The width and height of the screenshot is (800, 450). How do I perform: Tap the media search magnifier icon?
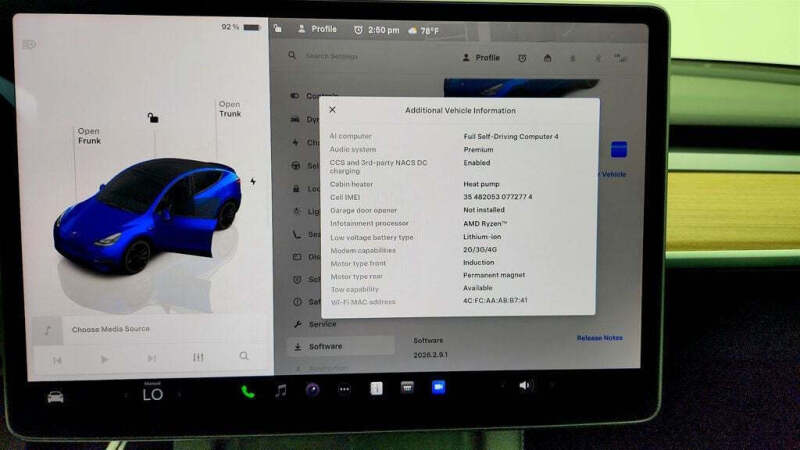pyautogui.click(x=244, y=356)
